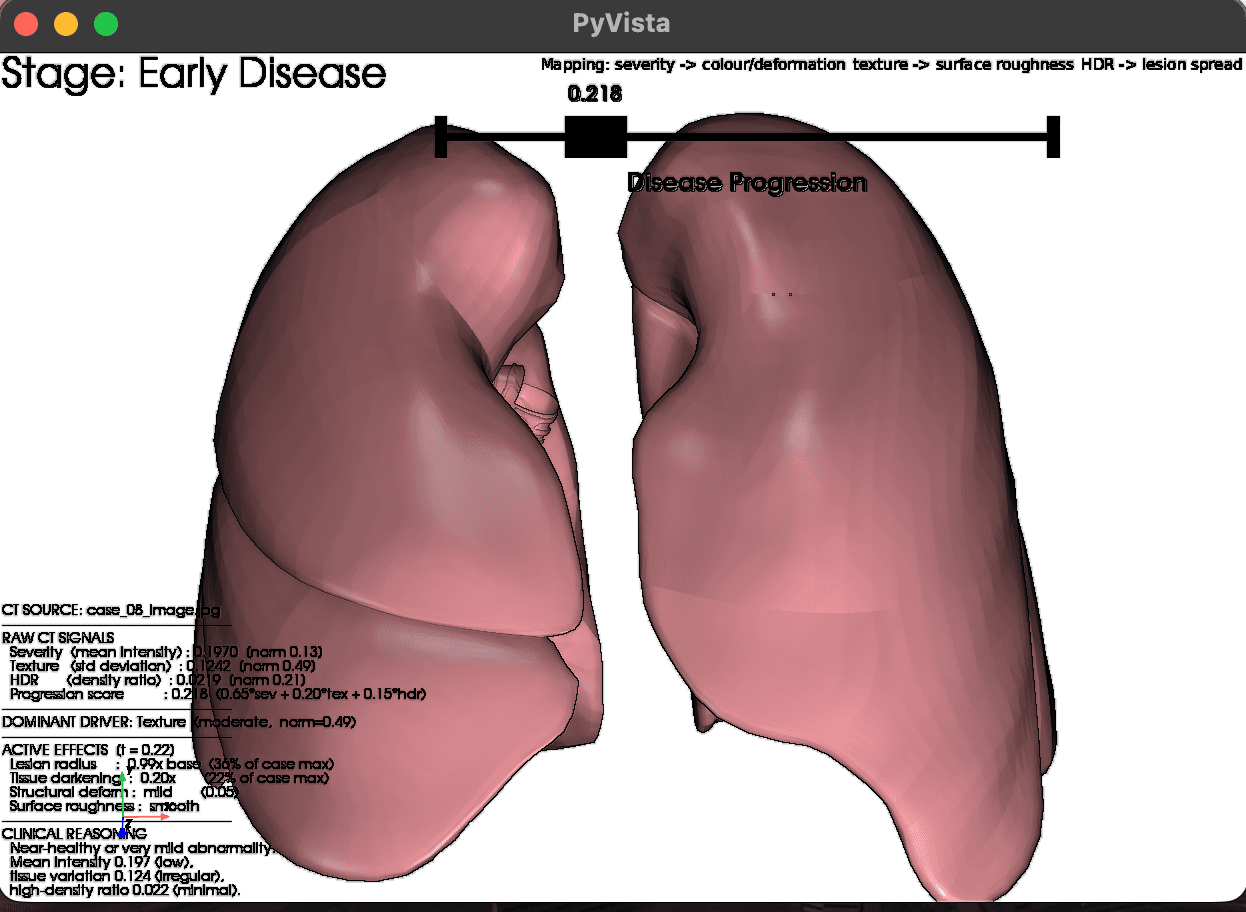Click the 'CT SOURCE: case_08_image.jpg' line

(x=111, y=609)
